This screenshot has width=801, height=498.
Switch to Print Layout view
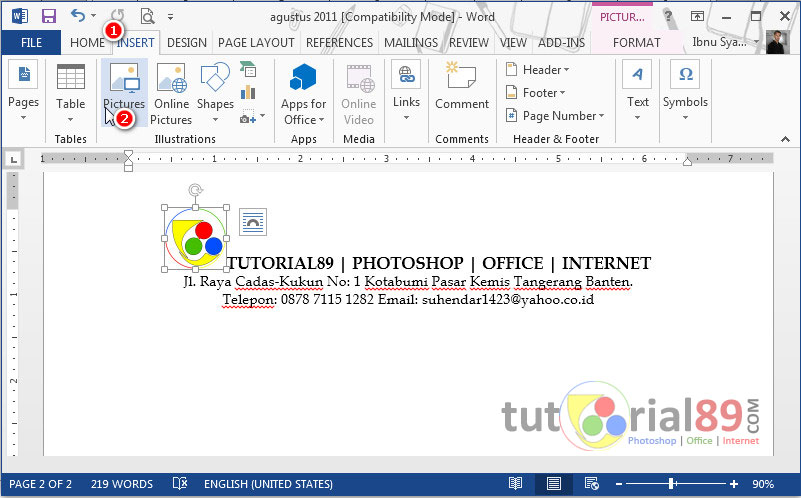[553, 484]
